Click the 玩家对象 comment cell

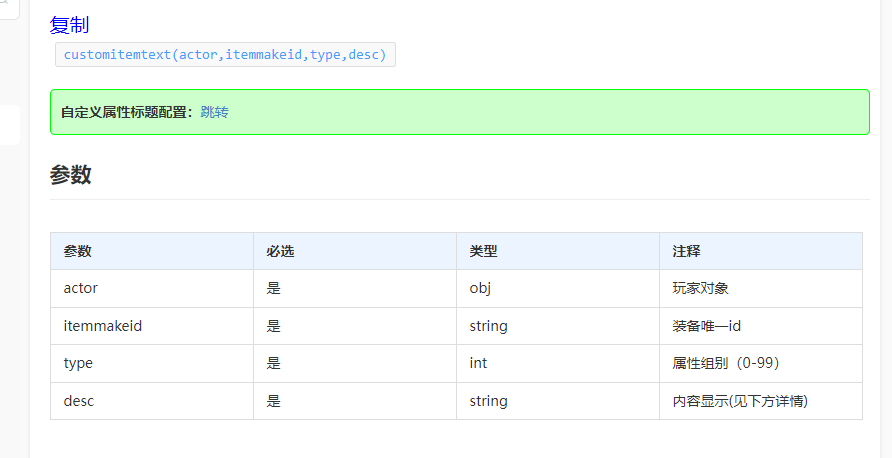[x=761, y=288]
